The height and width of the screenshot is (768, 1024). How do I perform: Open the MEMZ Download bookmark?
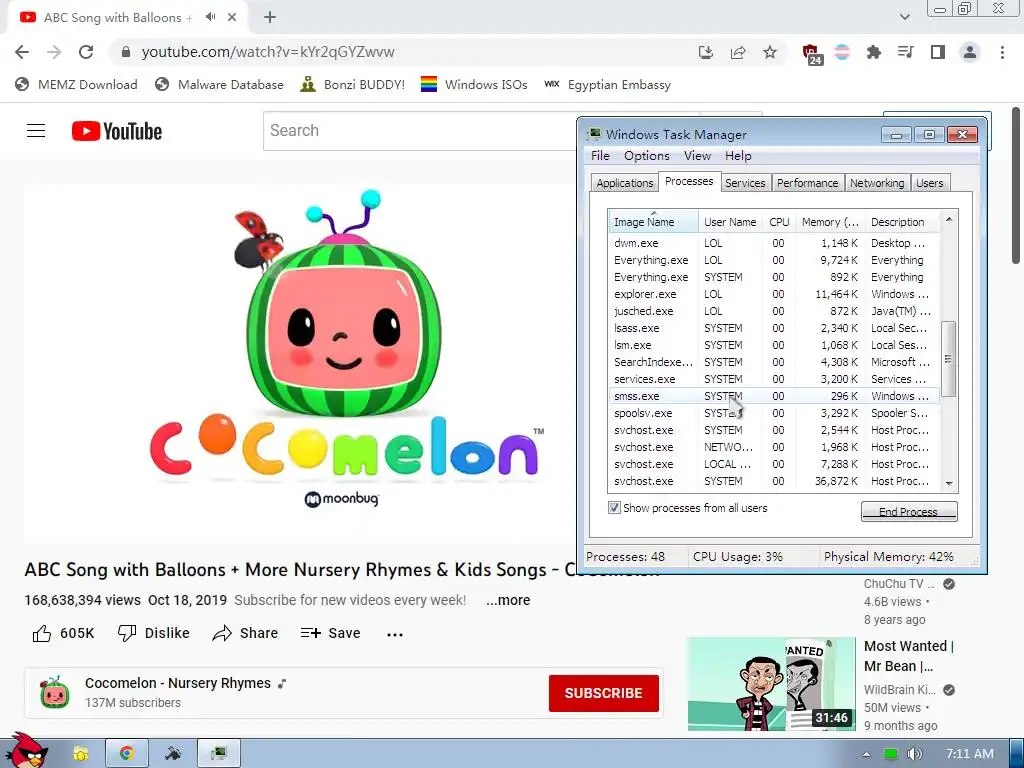coord(76,84)
